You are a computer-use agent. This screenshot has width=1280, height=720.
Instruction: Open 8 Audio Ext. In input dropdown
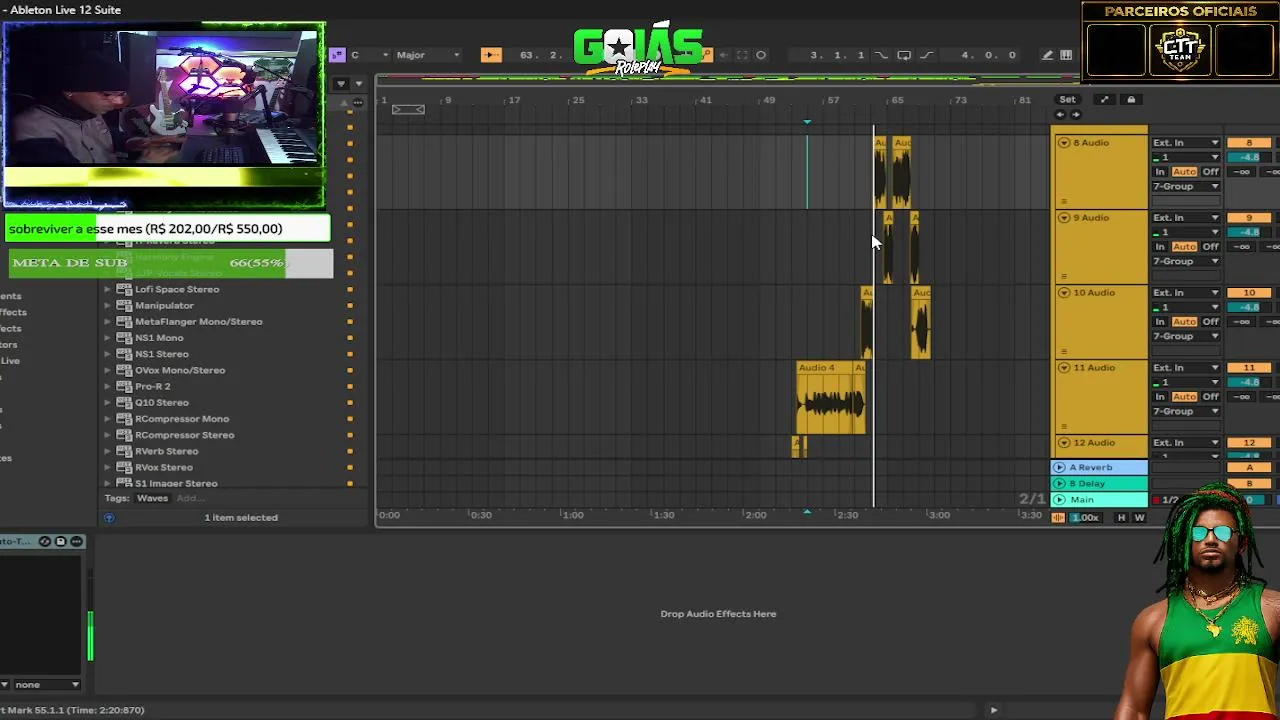pos(1186,143)
